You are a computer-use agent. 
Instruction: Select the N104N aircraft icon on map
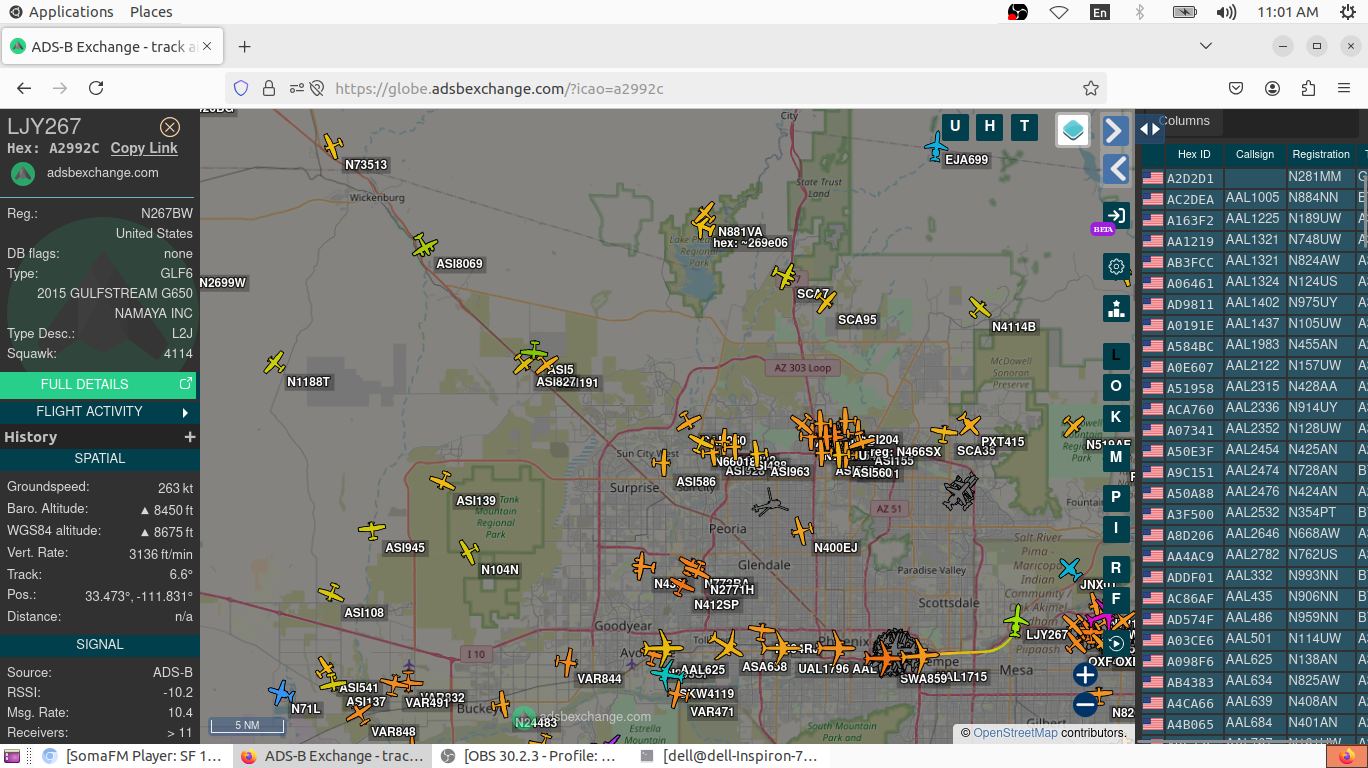(x=469, y=551)
